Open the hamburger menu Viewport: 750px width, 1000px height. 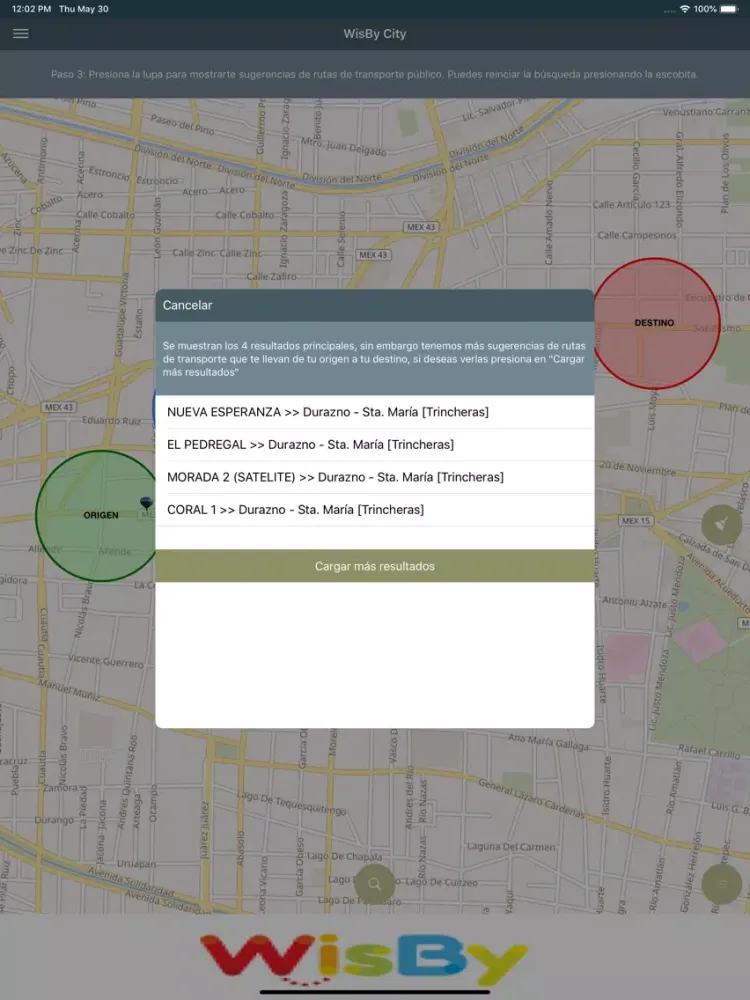(x=20, y=34)
